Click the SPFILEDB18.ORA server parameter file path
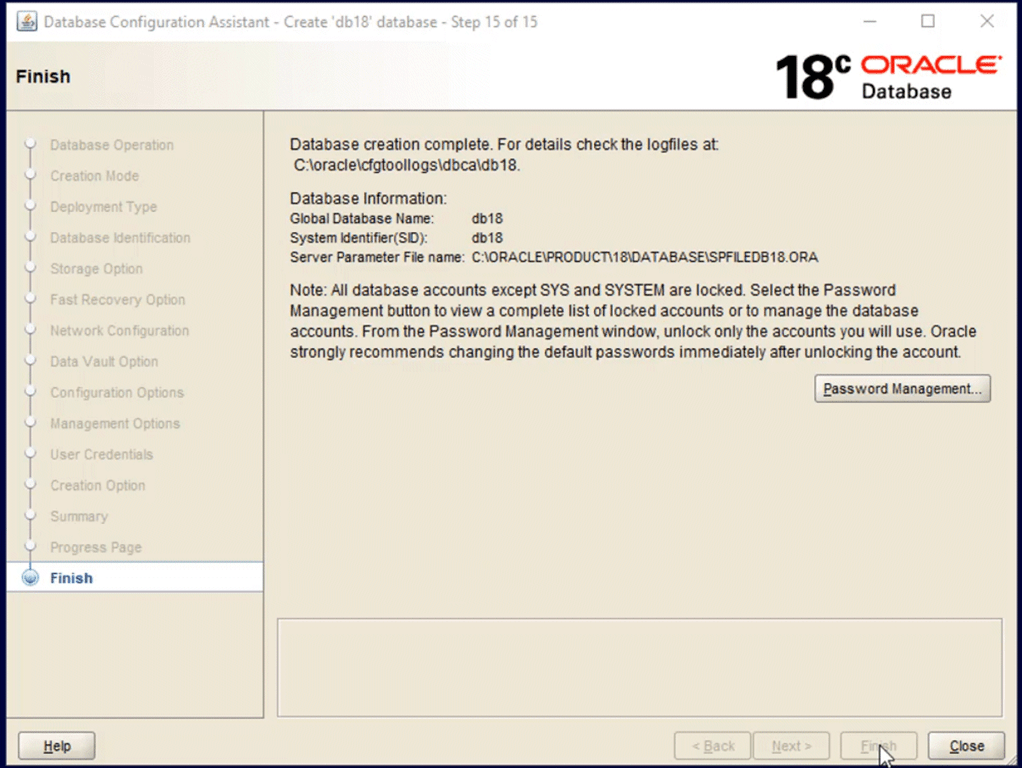 (645, 257)
